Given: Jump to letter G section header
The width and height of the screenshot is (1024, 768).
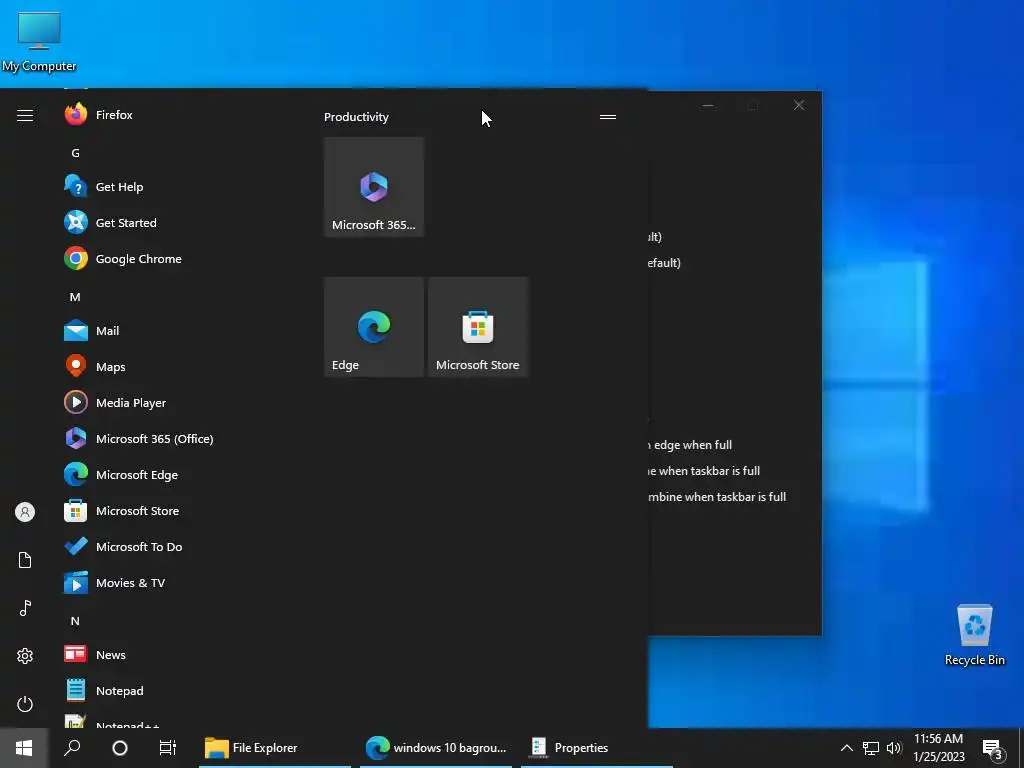Looking at the screenshot, I should [75, 153].
